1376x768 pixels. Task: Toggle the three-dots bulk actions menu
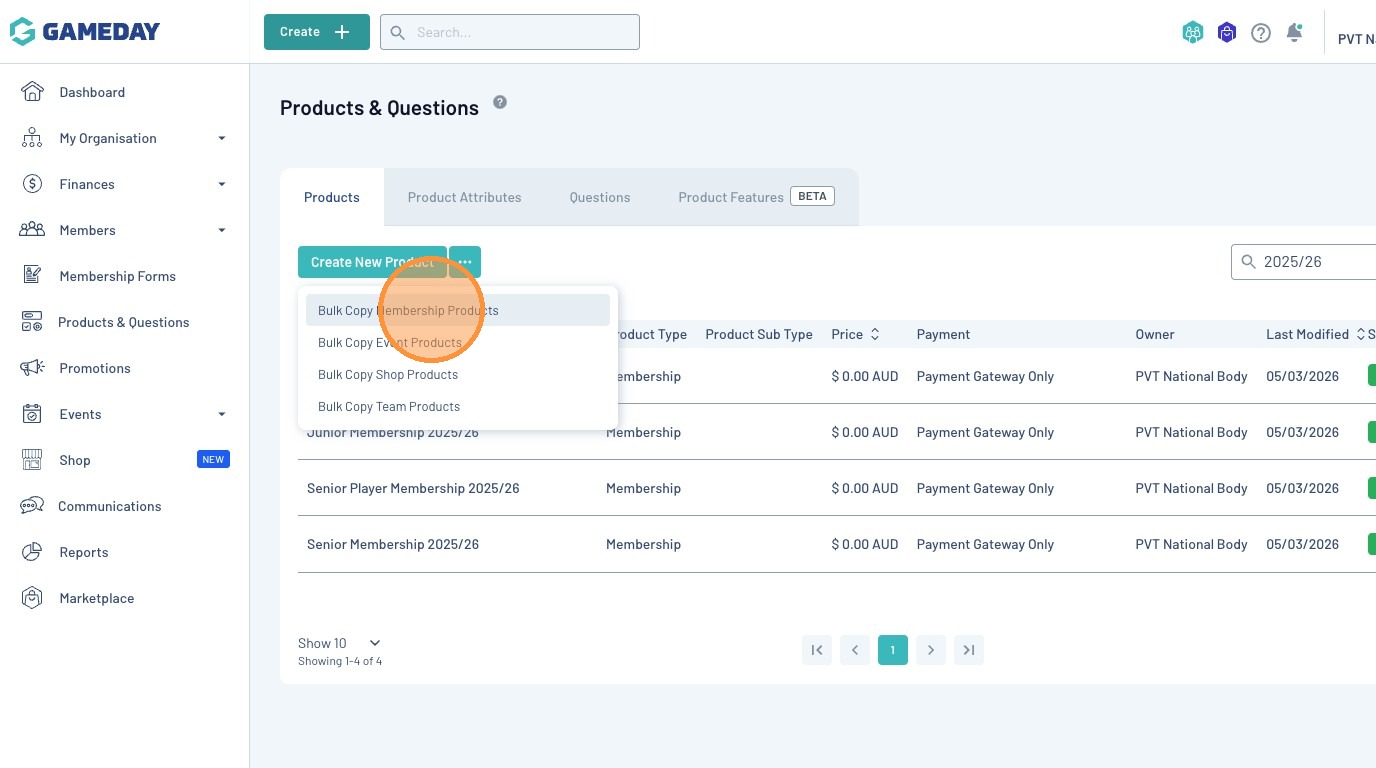tap(465, 262)
